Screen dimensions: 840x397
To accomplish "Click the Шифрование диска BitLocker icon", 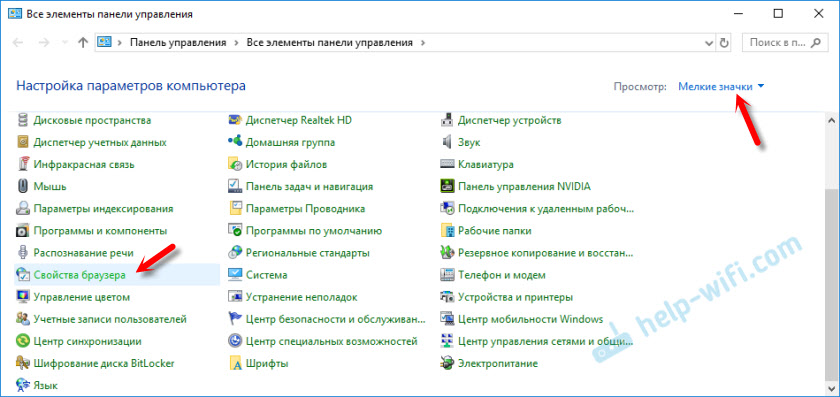I will tap(22, 363).
